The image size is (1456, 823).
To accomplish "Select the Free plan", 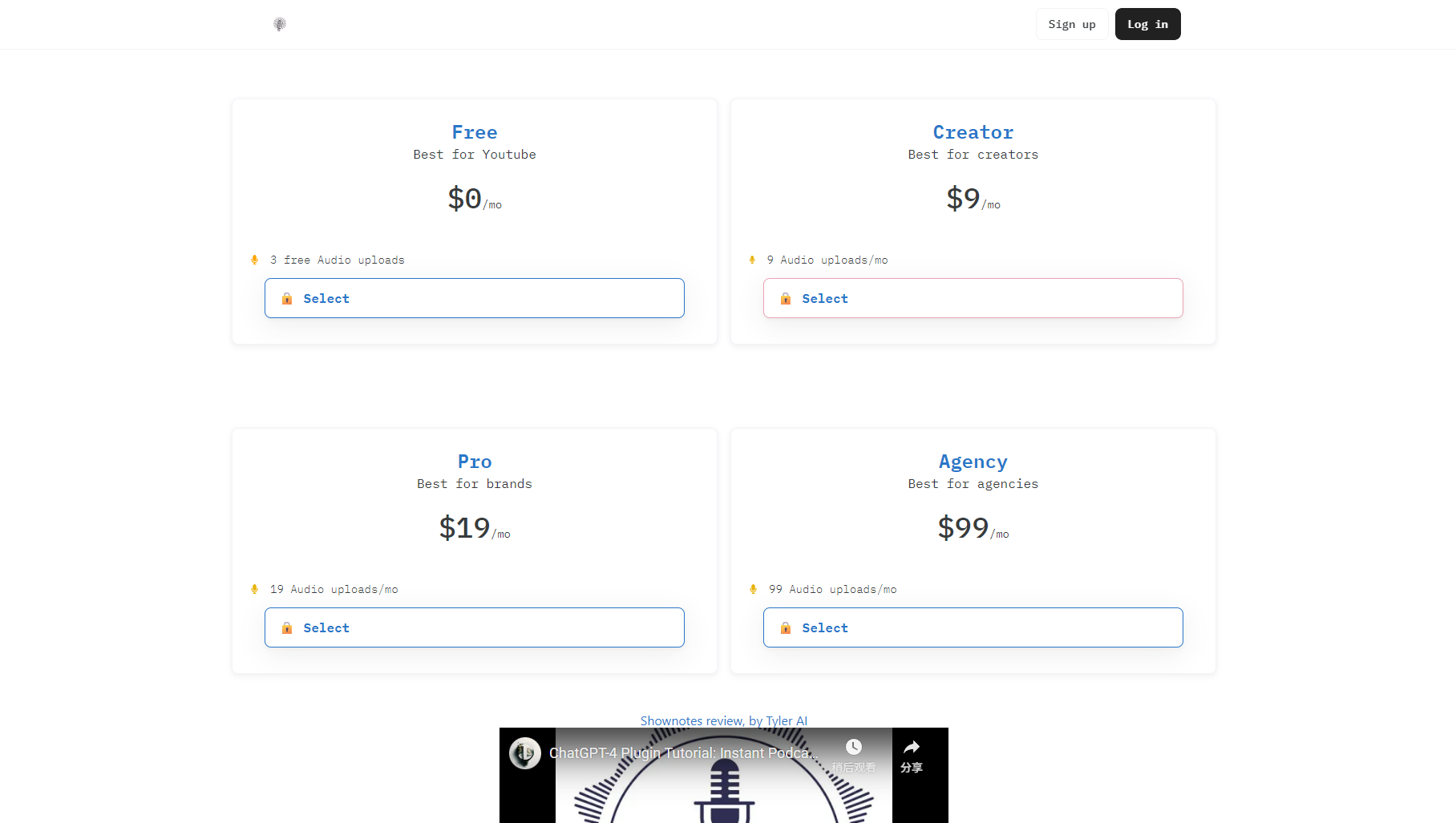I will click(x=474, y=298).
